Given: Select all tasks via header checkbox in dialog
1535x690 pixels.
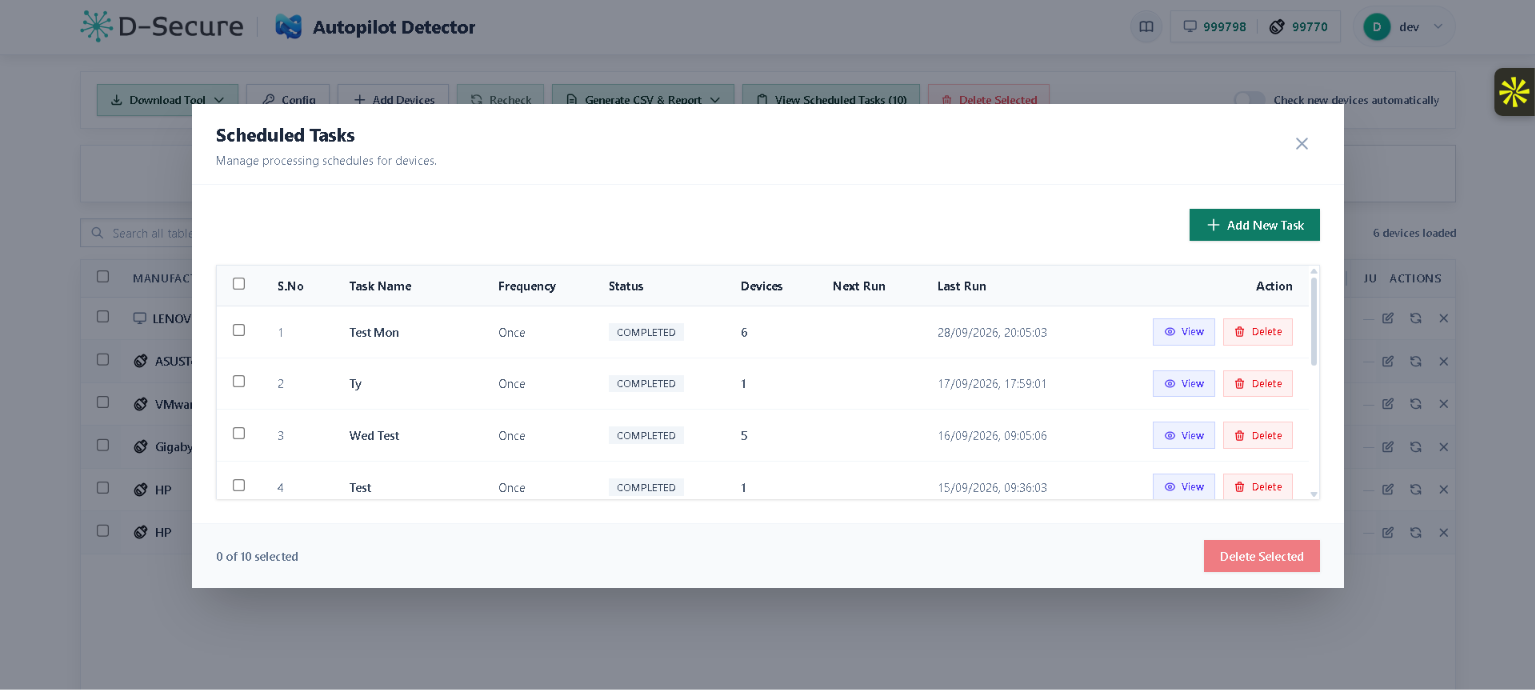Looking at the screenshot, I should pyautogui.click(x=239, y=284).
